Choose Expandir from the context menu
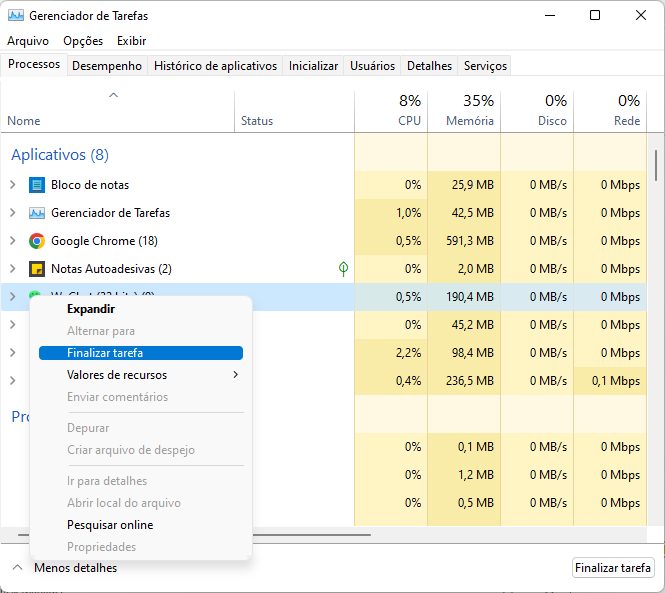The width and height of the screenshot is (665, 593). tap(91, 309)
